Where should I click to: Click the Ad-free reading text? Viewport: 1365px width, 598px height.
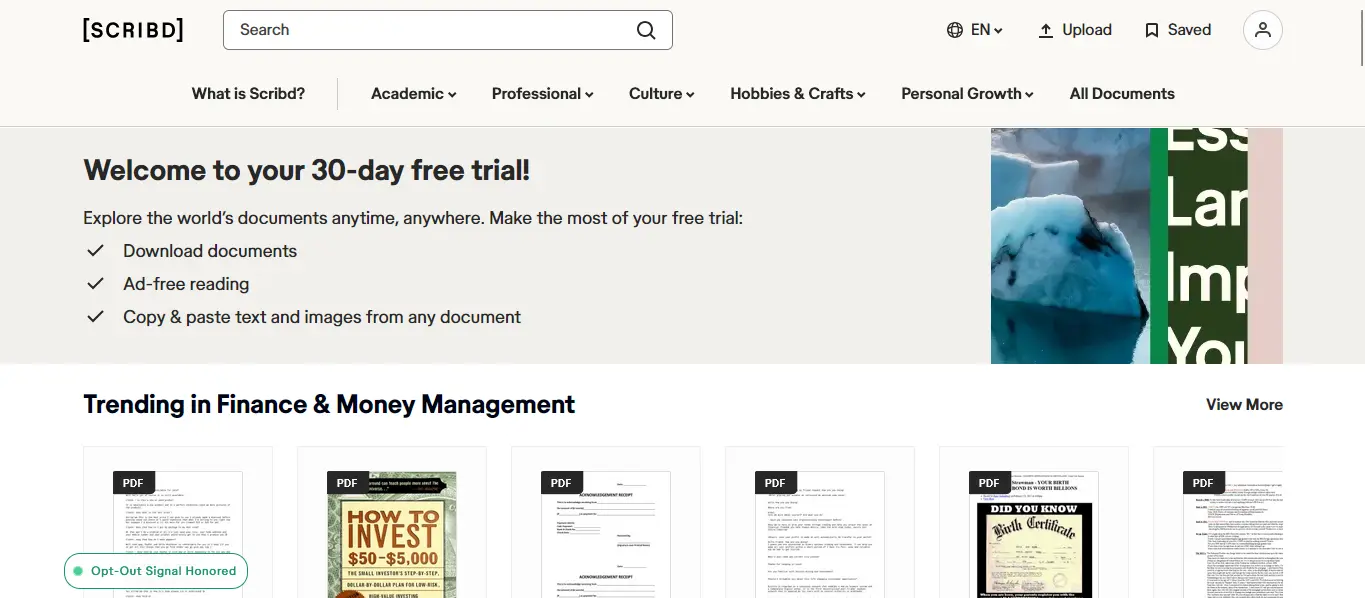tap(186, 284)
